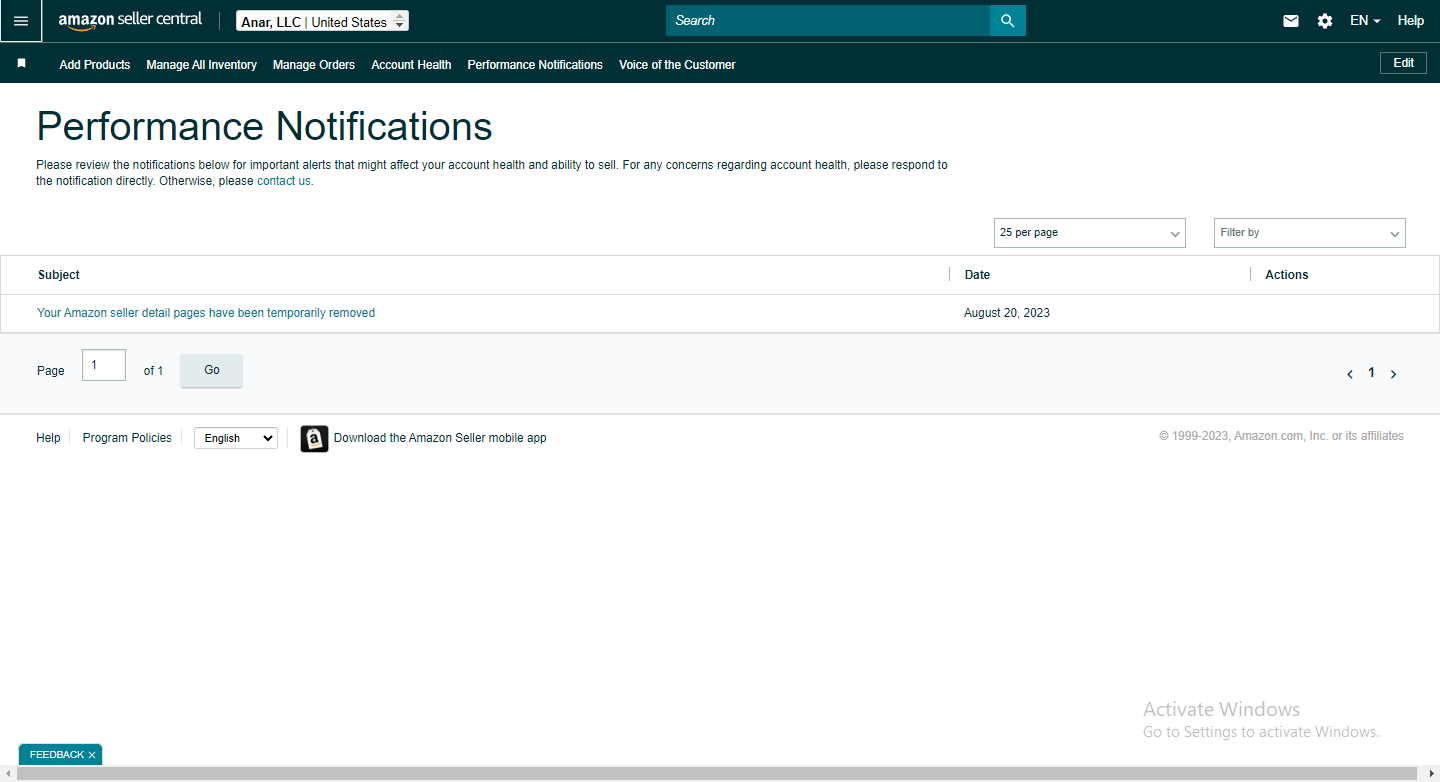Click the page number input box
This screenshot has width=1440, height=782.
coord(104,365)
